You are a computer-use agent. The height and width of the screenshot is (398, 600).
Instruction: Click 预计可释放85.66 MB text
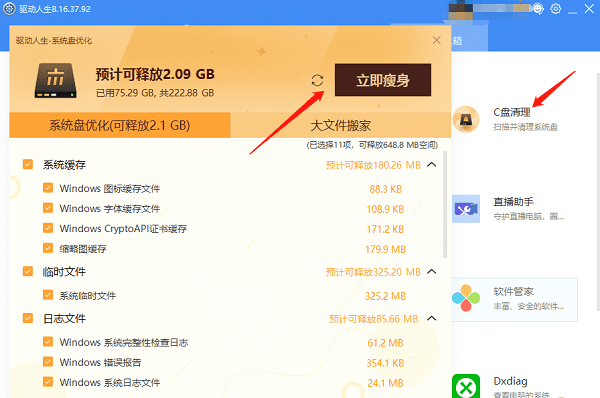(x=374, y=319)
